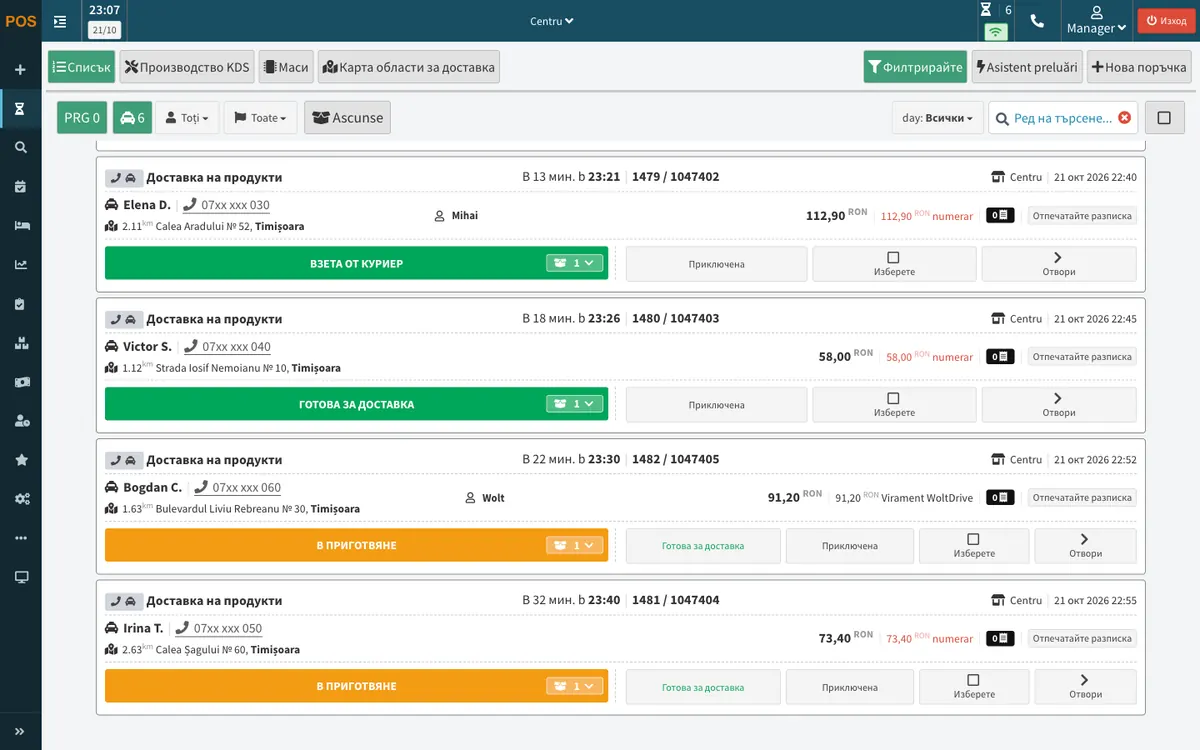Click the Изход logout button
Image resolution: width=1200 pixels, height=750 pixels.
coord(1166,21)
